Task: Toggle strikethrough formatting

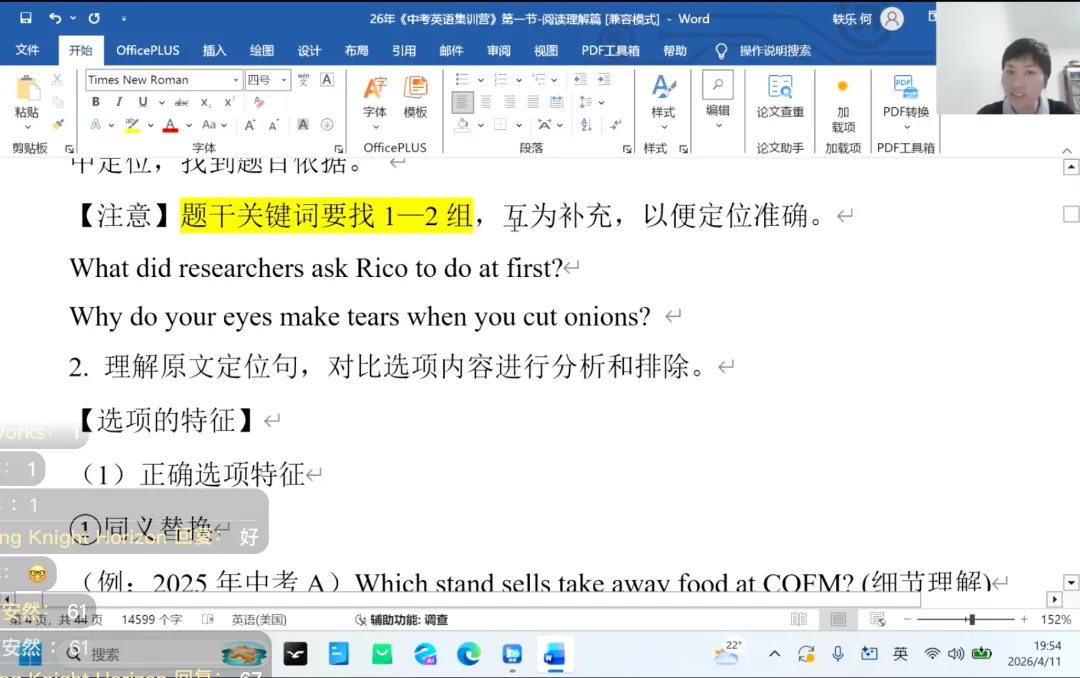Action: point(183,100)
